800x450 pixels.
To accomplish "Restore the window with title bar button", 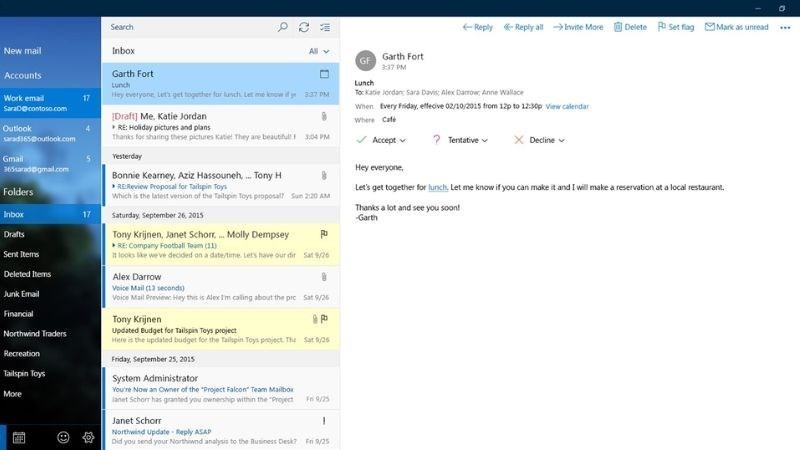I will tap(782, 8).
